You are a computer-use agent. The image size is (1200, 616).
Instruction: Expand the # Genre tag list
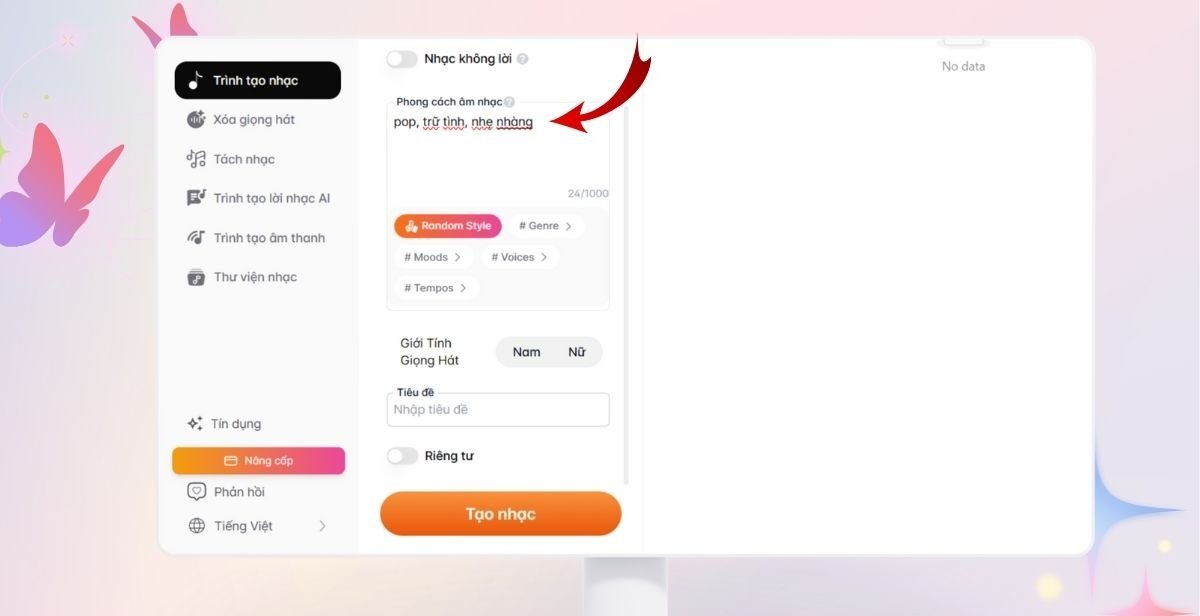[546, 226]
